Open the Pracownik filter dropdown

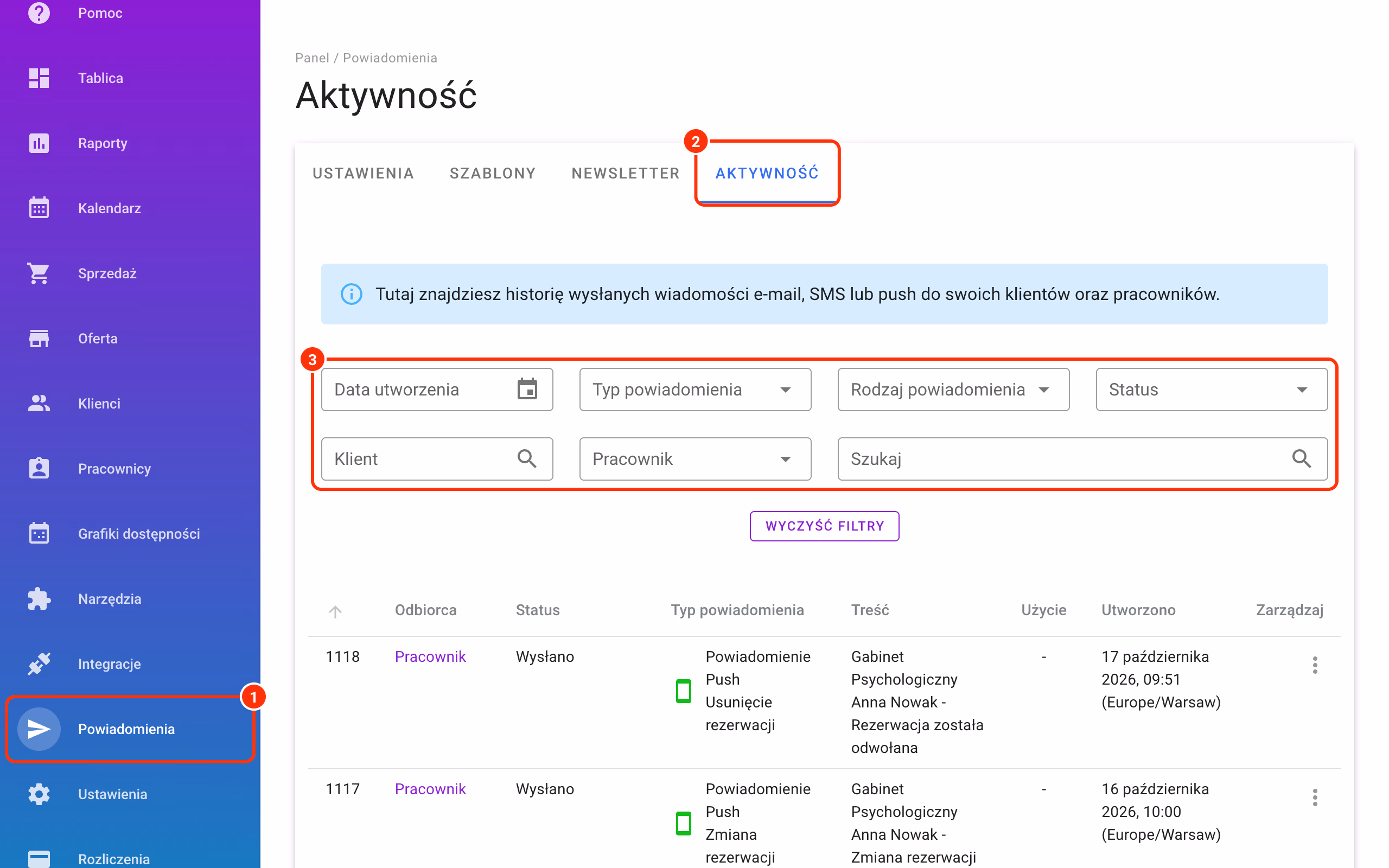(695, 459)
